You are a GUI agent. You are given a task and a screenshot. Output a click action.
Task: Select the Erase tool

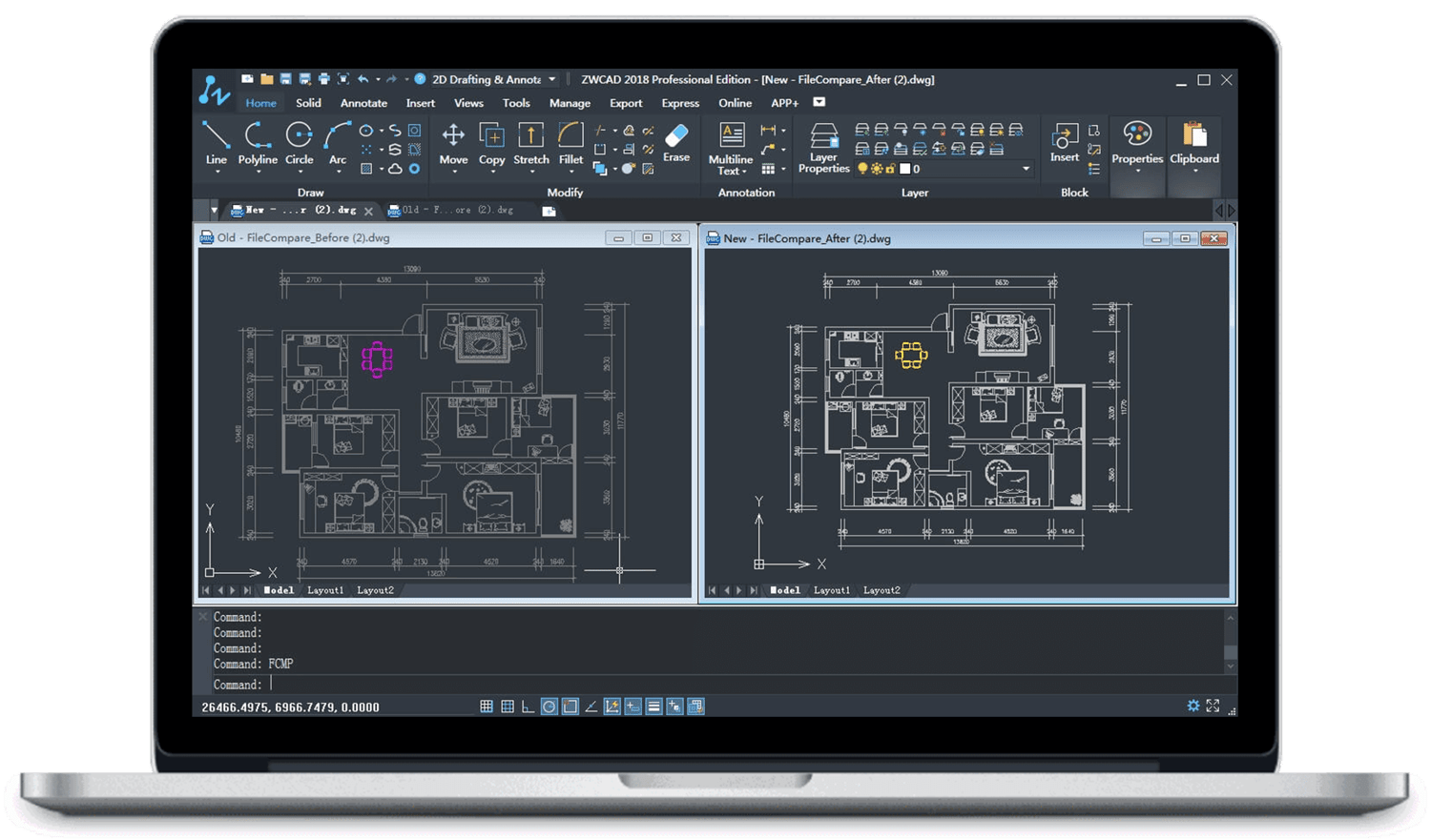coord(675,143)
